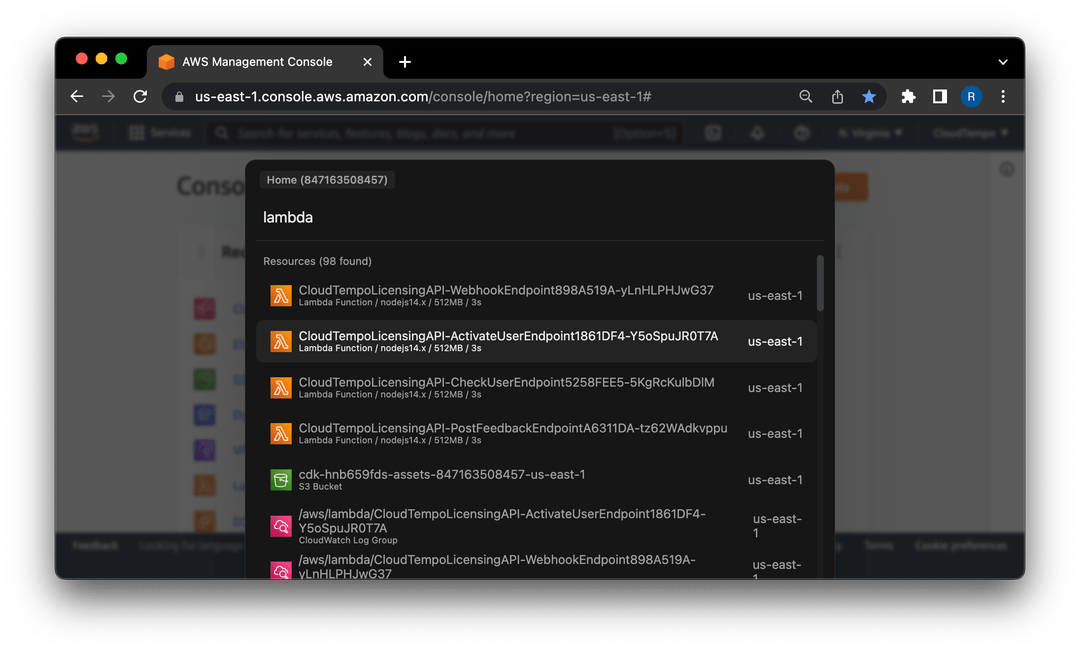Open the browser extensions puzzle icon
This screenshot has height=652, width=1080.
click(908, 96)
